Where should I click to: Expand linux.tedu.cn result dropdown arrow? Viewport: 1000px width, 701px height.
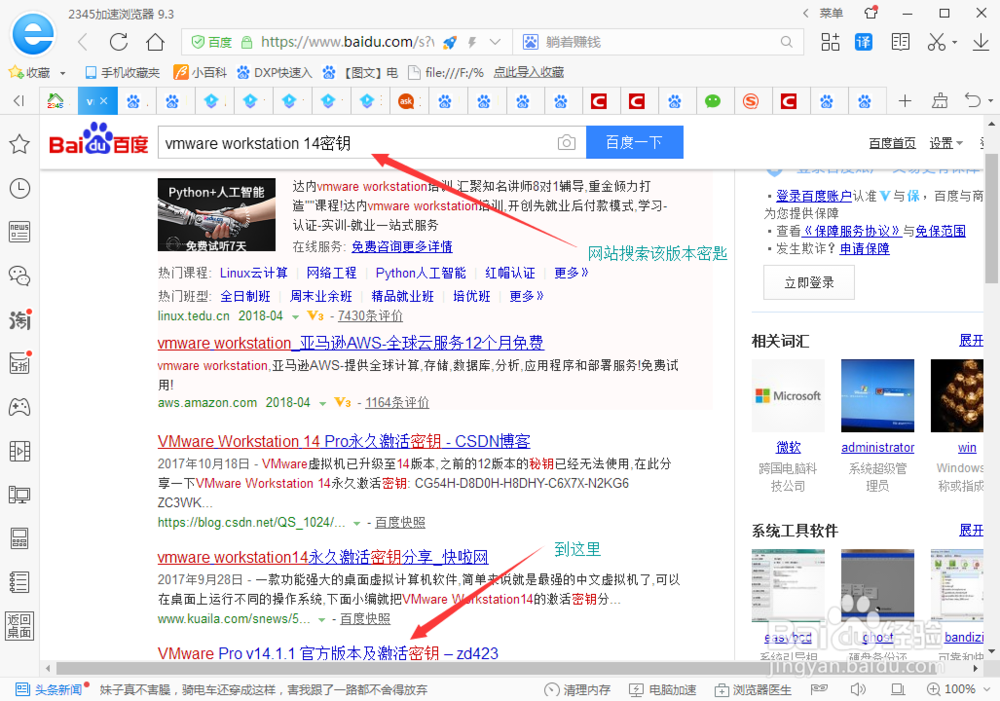pyautogui.click(x=295, y=317)
